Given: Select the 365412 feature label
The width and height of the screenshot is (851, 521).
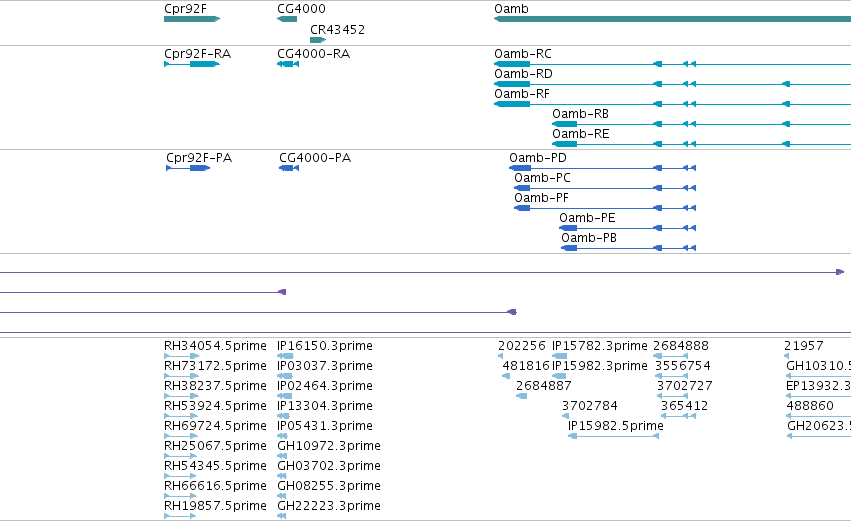Looking at the screenshot, I should (684, 406).
